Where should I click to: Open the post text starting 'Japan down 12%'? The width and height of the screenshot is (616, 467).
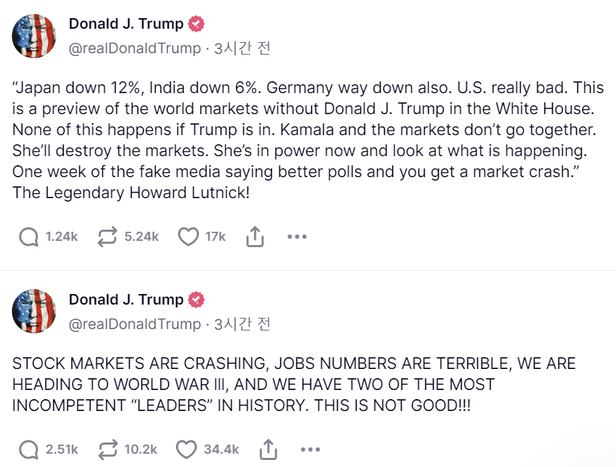[300, 140]
